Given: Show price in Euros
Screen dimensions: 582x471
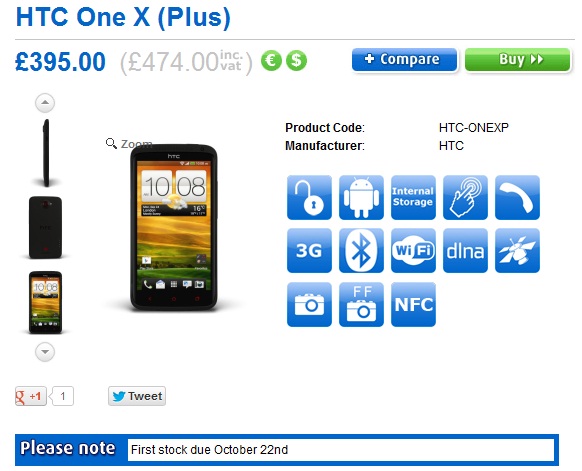Looking at the screenshot, I should point(271,60).
